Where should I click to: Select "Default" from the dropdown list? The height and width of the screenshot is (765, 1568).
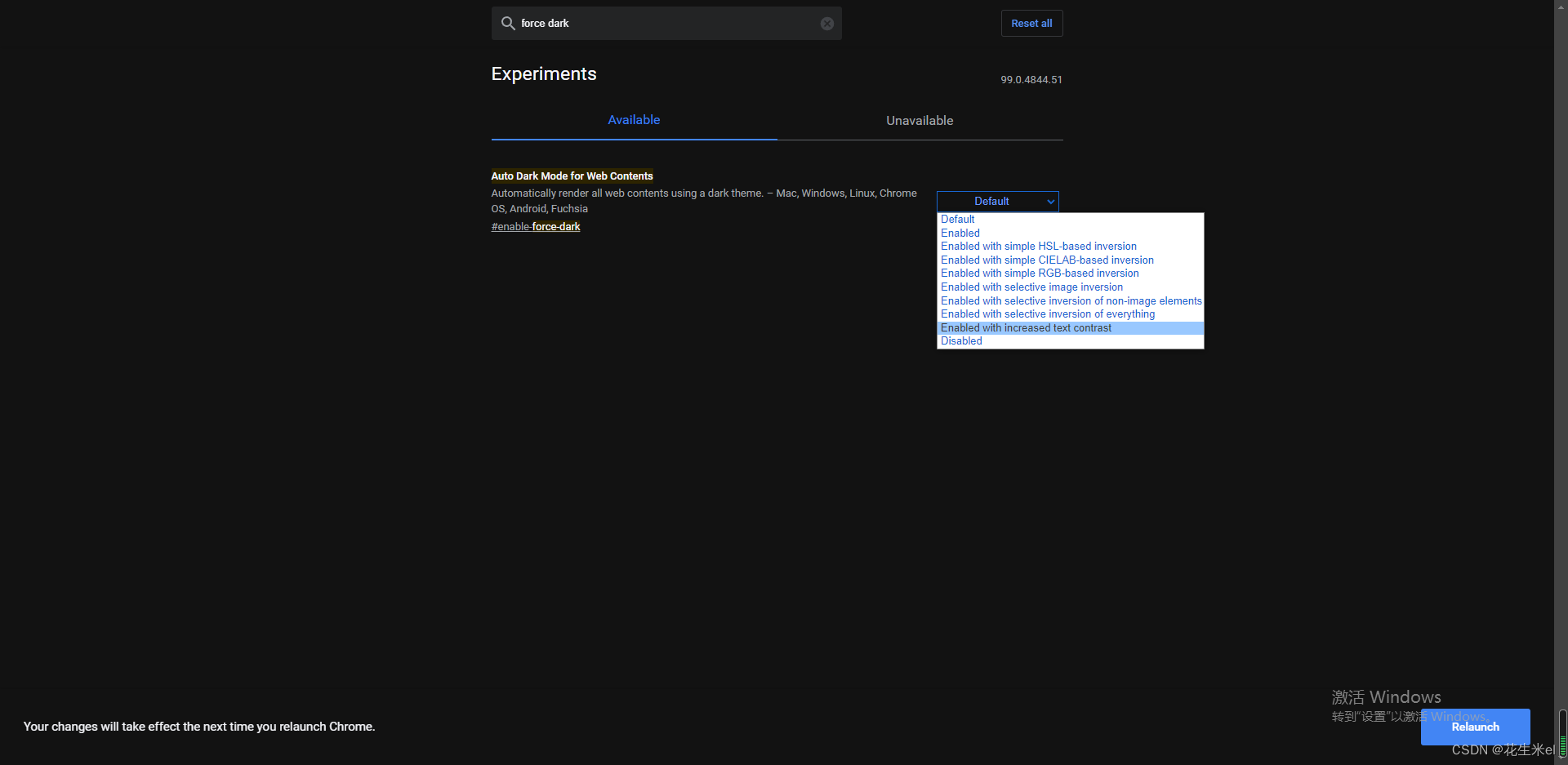[x=957, y=219]
